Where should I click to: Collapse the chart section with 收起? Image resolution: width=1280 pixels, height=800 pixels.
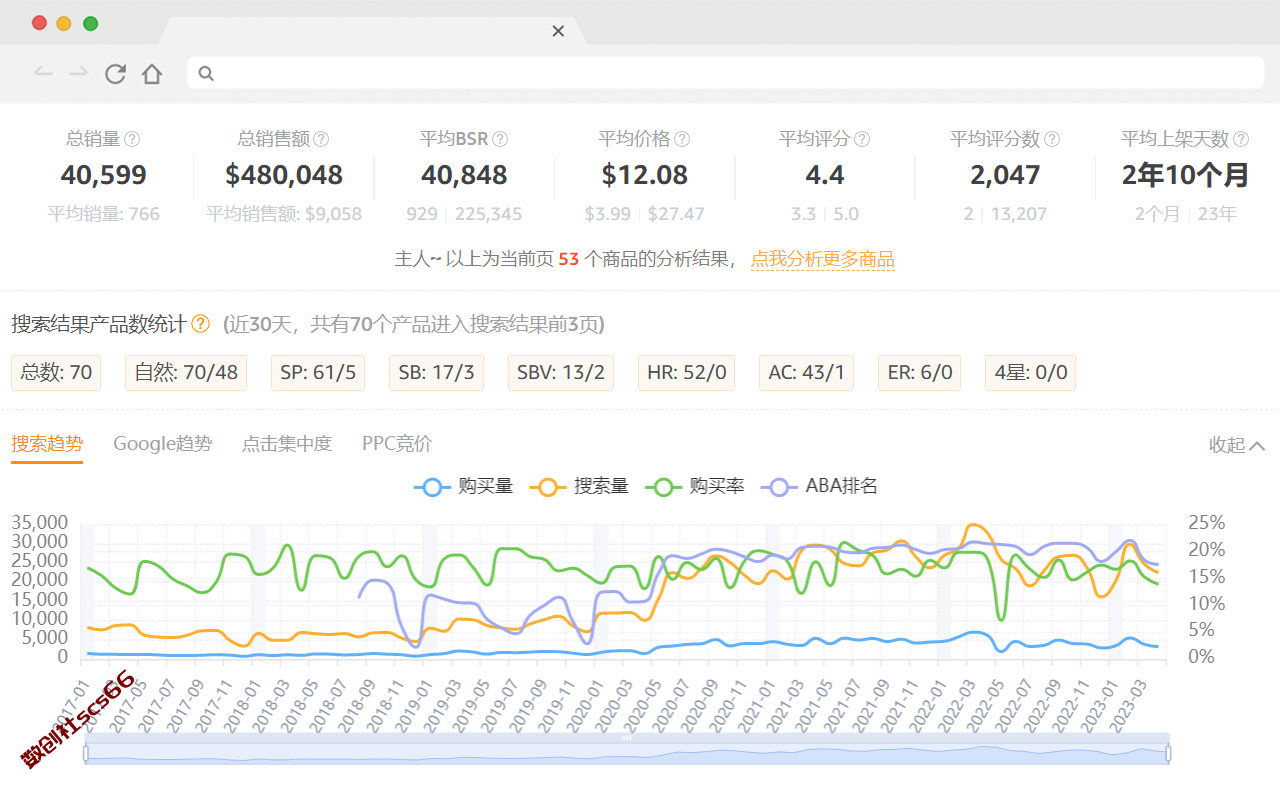(1237, 445)
